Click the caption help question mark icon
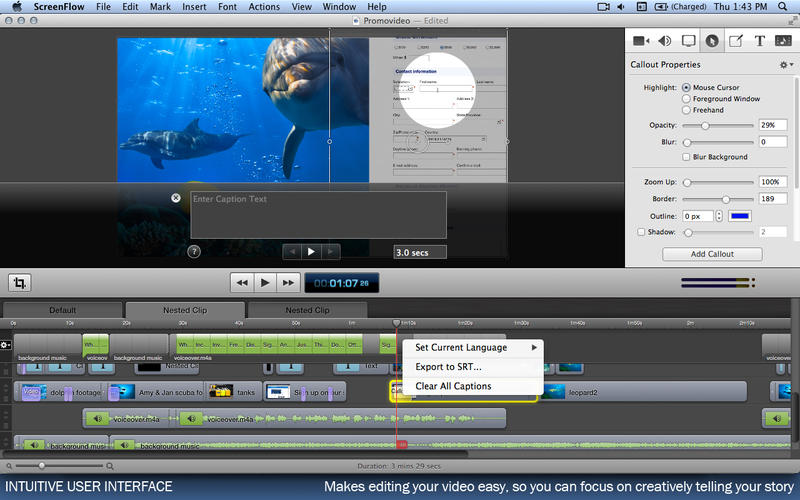 pos(194,252)
